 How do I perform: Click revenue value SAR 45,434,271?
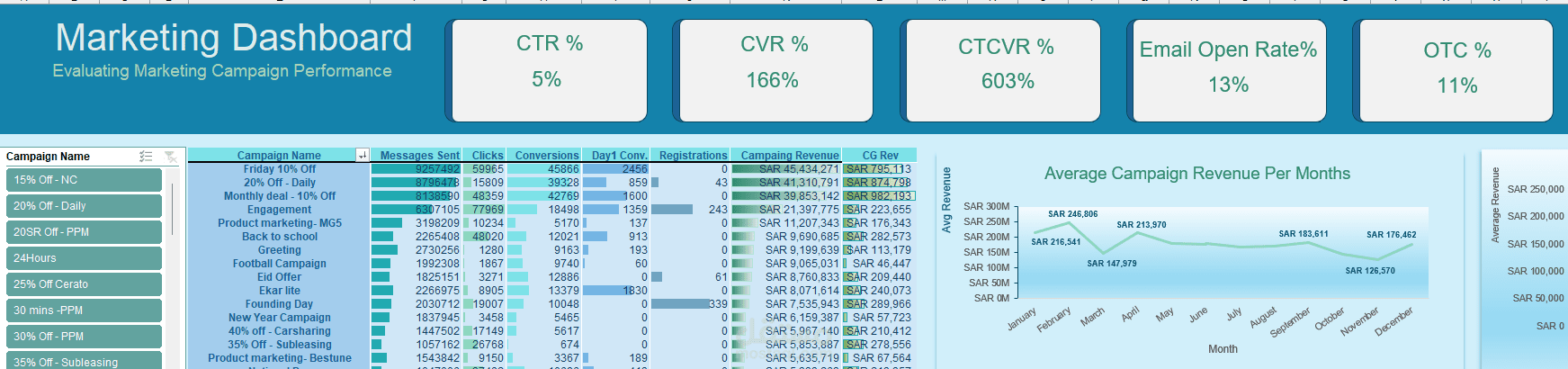pyautogui.click(x=799, y=169)
